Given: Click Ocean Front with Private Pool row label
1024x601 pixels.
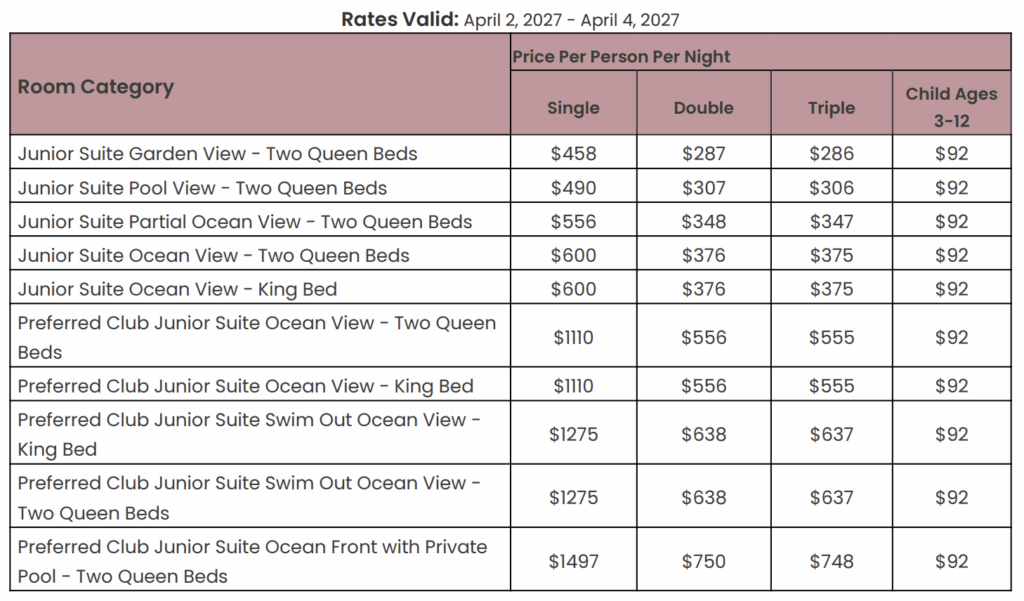Looking at the screenshot, I should 252,561.
